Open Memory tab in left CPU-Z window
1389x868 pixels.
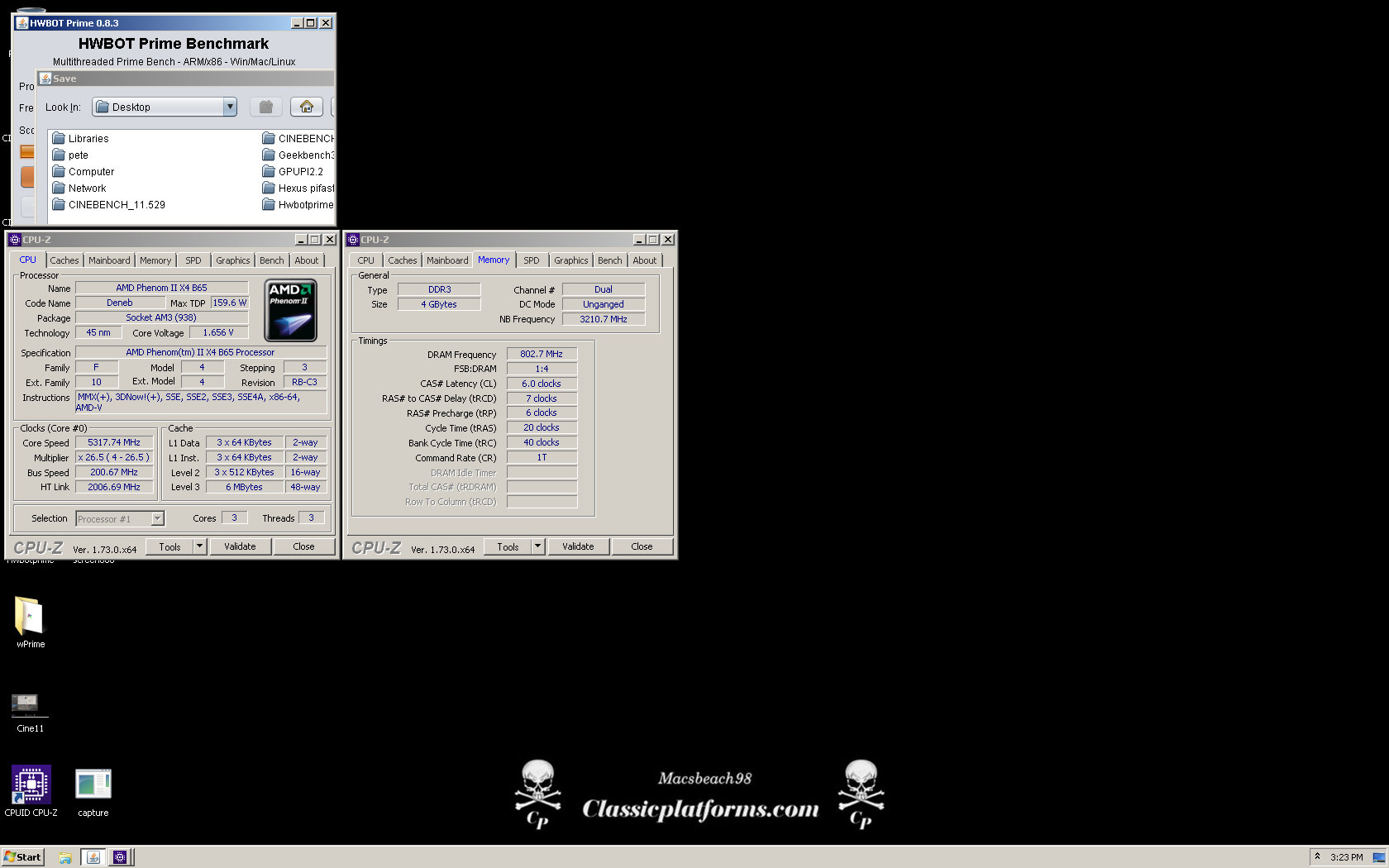(155, 260)
